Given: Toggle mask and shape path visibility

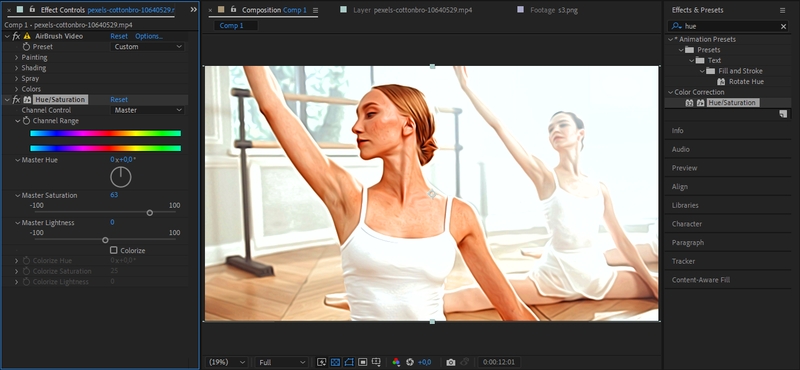Looking at the screenshot, I should (349, 362).
